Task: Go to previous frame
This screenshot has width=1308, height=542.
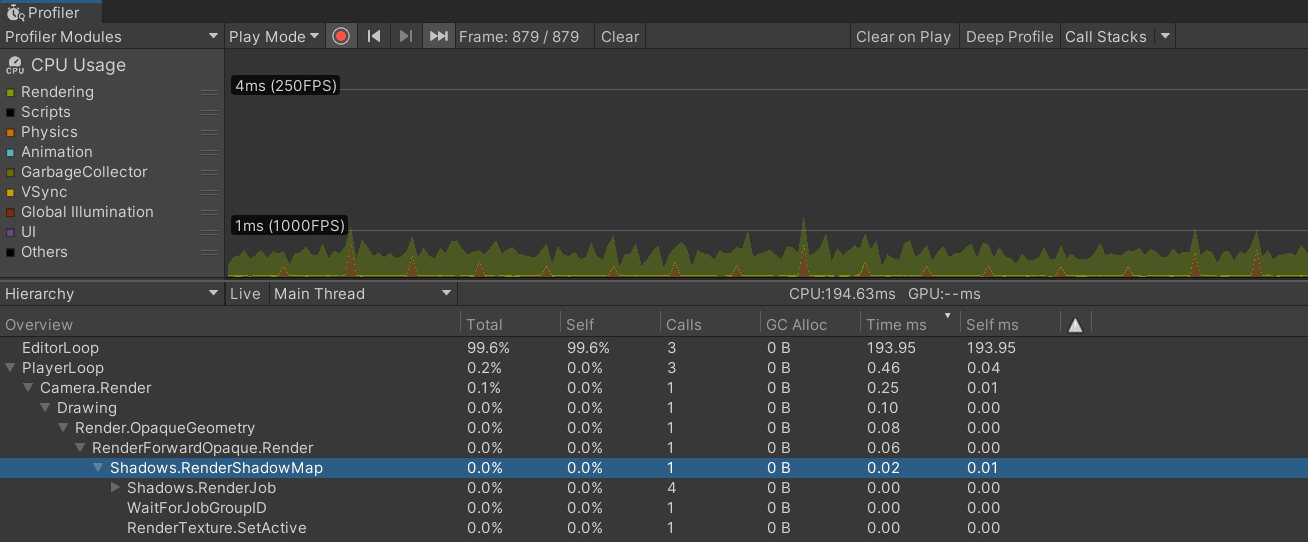Action: coord(374,36)
